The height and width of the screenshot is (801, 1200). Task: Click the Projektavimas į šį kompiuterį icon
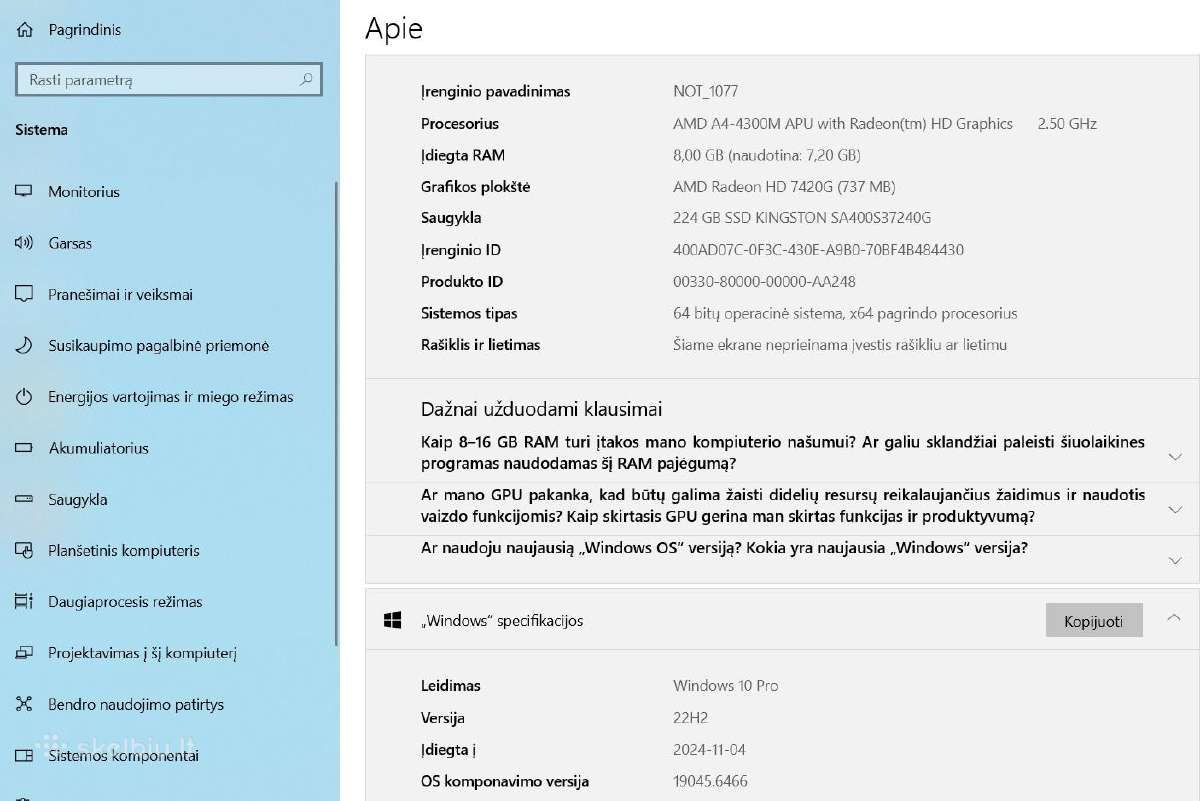(24, 653)
